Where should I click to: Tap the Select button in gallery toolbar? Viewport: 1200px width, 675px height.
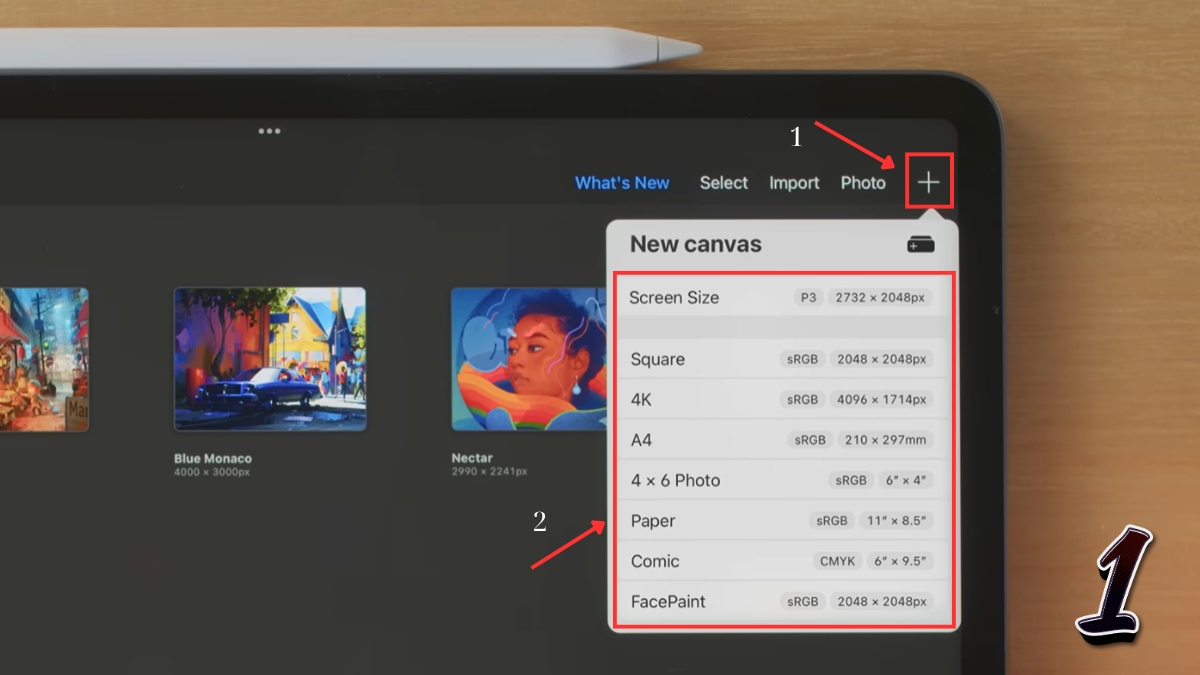click(x=724, y=183)
